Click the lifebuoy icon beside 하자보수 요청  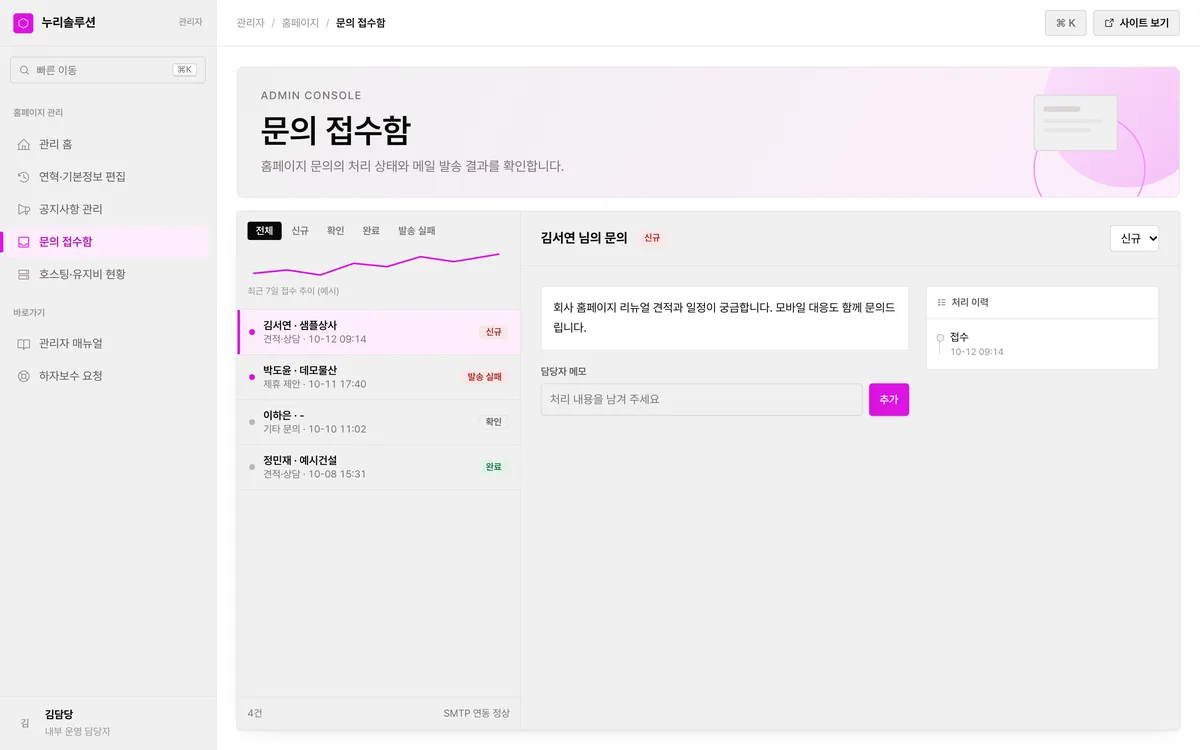[24, 376]
